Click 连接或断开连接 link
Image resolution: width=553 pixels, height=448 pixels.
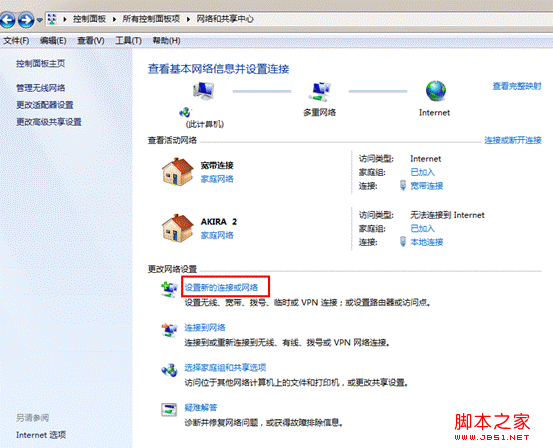[x=513, y=140]
